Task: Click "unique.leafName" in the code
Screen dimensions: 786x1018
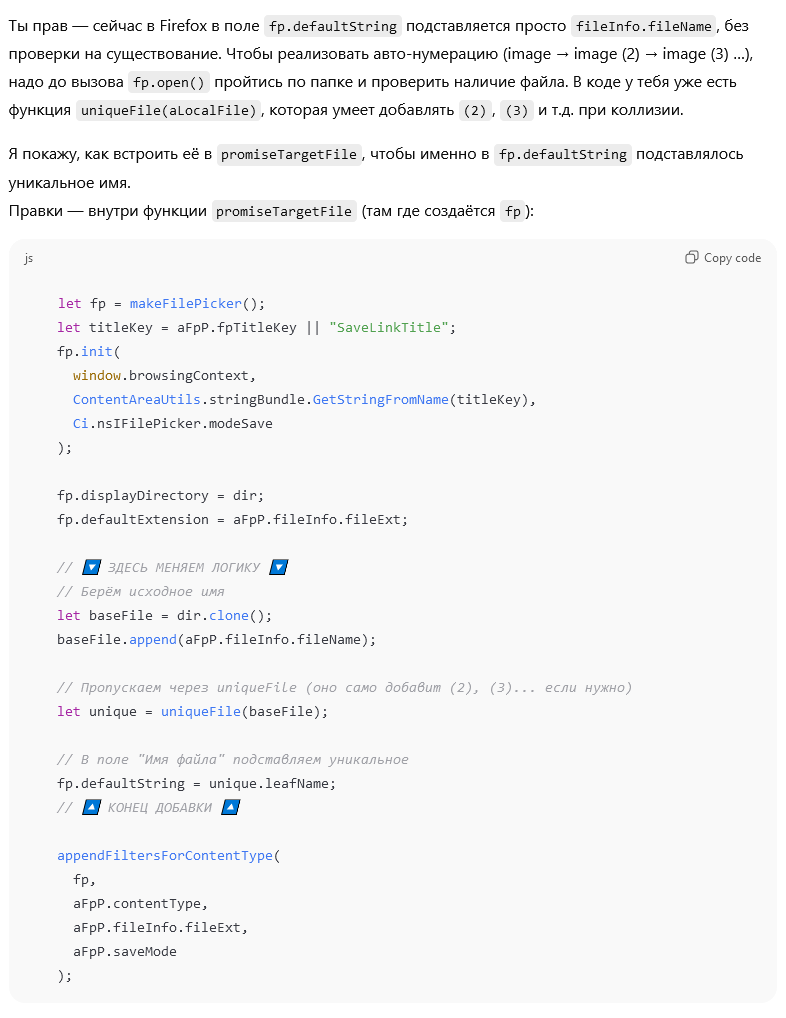Action: click(x=269, y=784)
